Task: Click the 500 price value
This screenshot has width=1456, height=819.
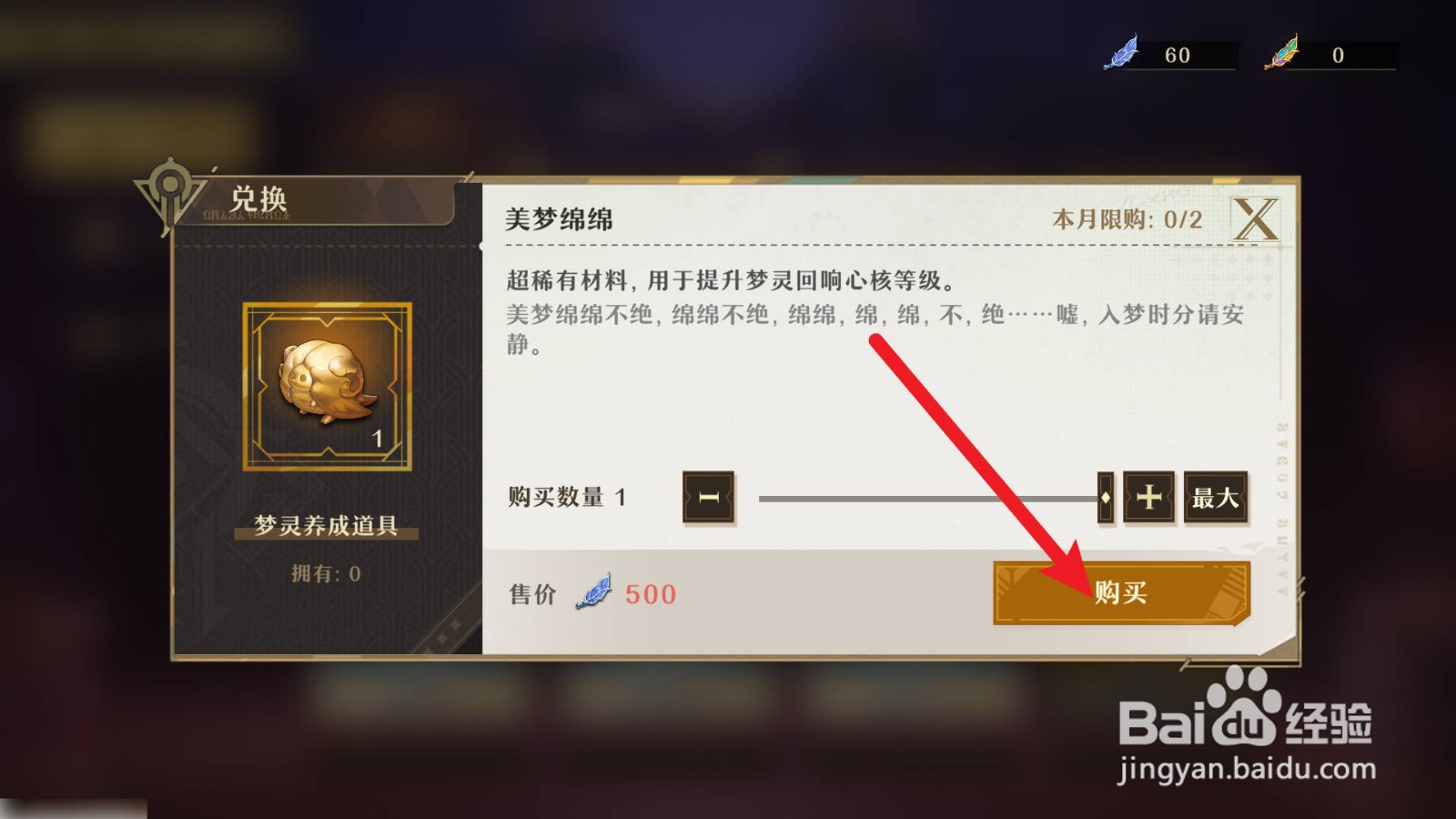Action: tap(651, 594)
